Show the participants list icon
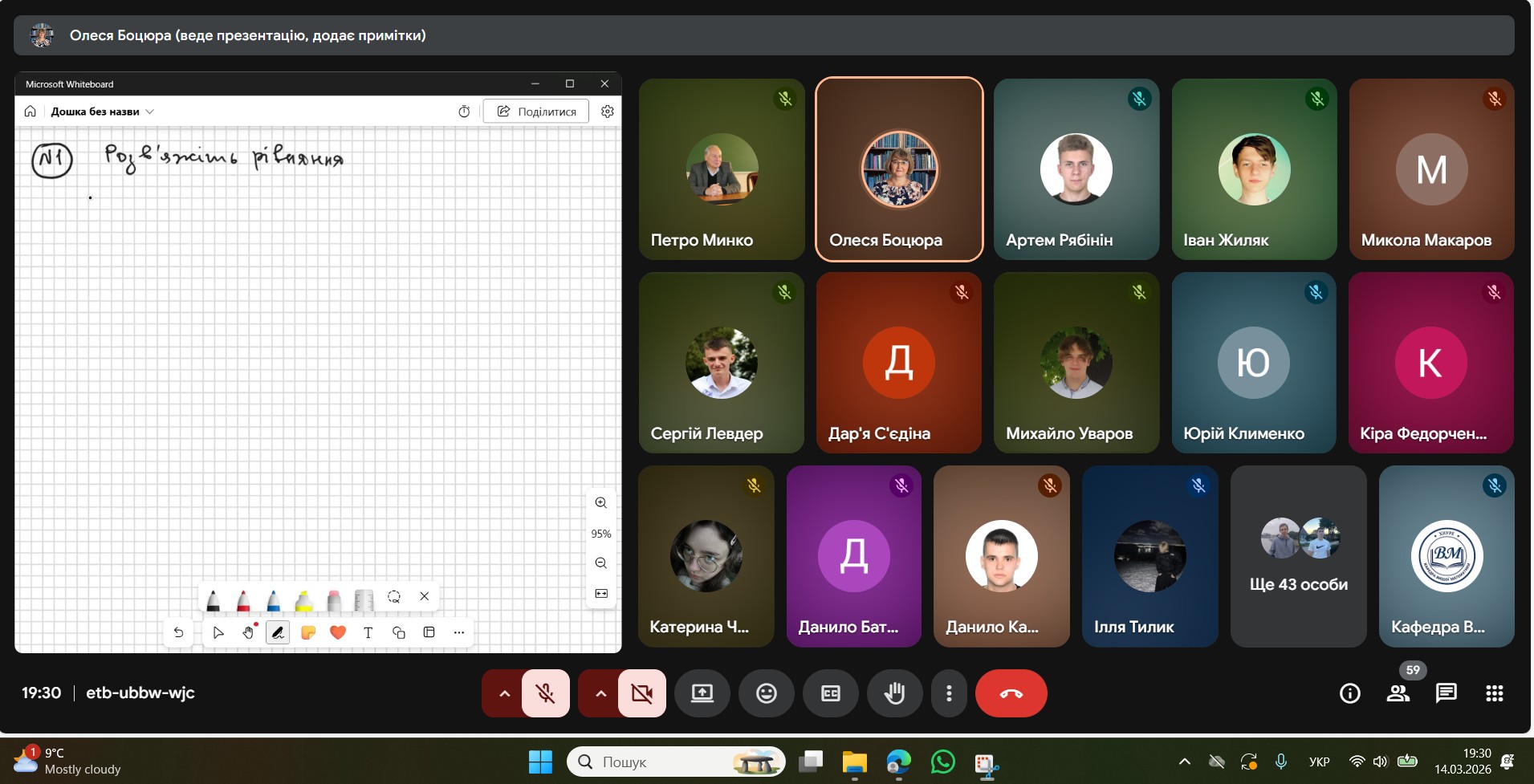The height and width of the screenshot is (784, 1534). click(x=1398, y=693)
